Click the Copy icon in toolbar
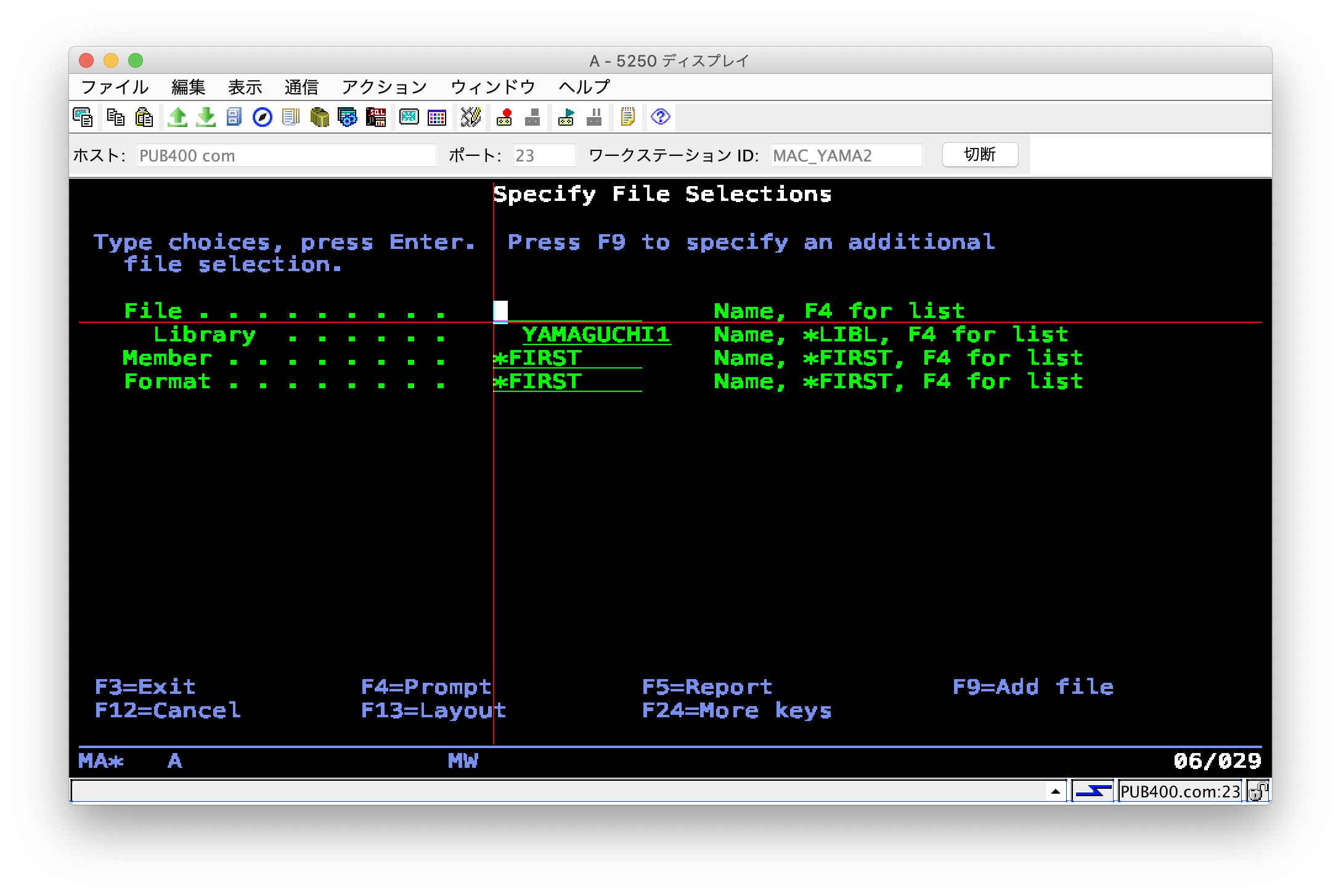 pyautogui.click(x=115, y=117)
